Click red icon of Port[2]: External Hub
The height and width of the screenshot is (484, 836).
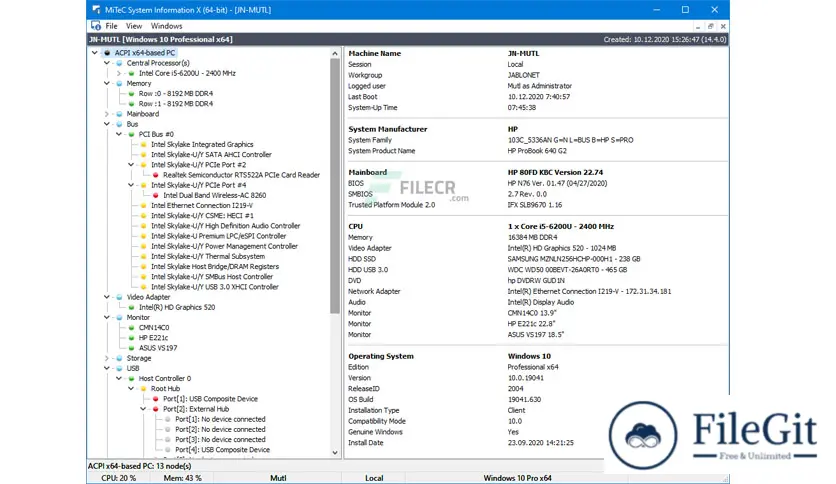coord(156,409)
